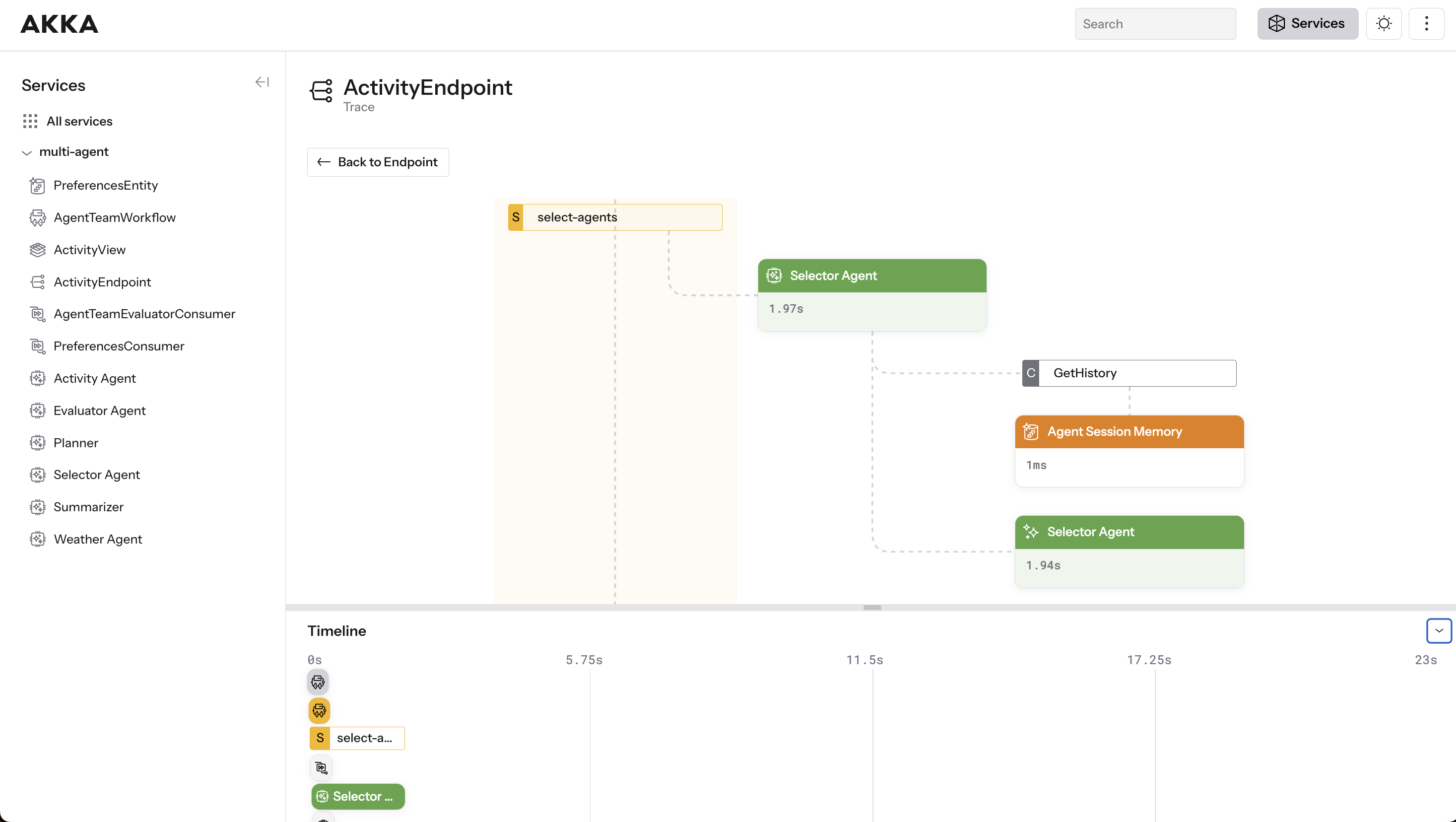Collapse the Services sidebar panel
The width and height of the screenshot is (1456, 822).
(261, 81)
